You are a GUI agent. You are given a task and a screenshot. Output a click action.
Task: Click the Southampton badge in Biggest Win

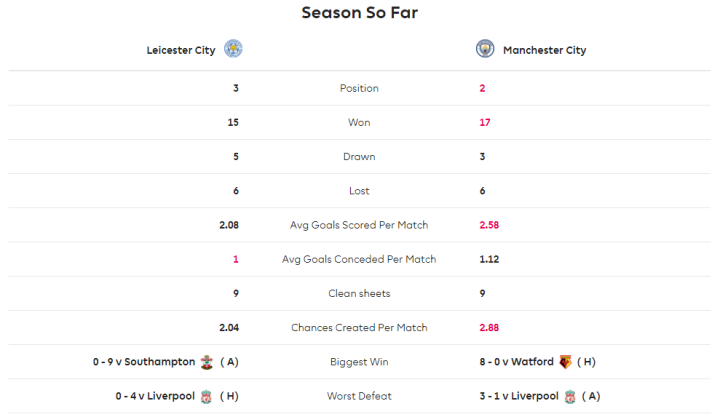click(206, 361)
